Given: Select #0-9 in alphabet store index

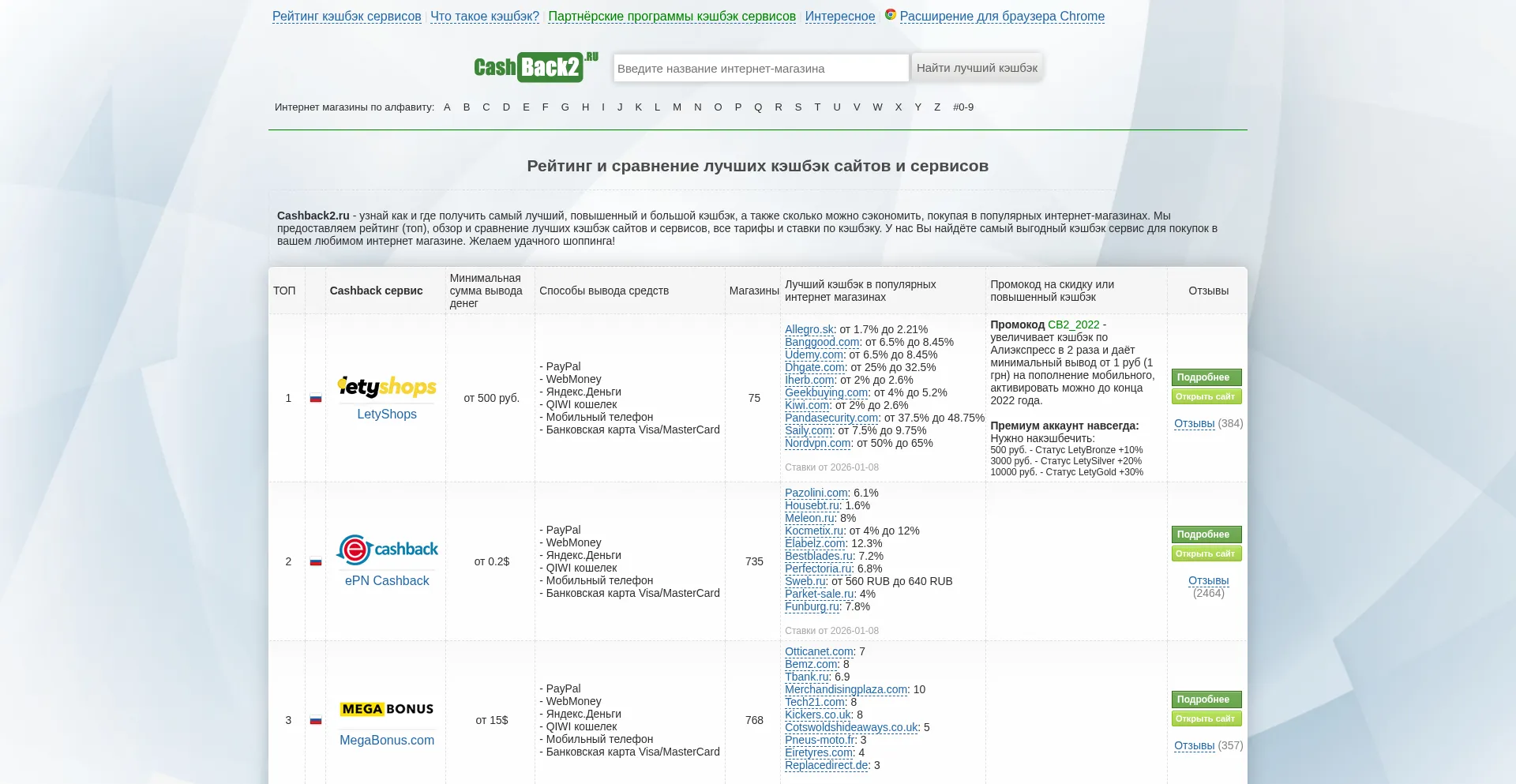Looking at the screenshot, I should click(963, 107).
